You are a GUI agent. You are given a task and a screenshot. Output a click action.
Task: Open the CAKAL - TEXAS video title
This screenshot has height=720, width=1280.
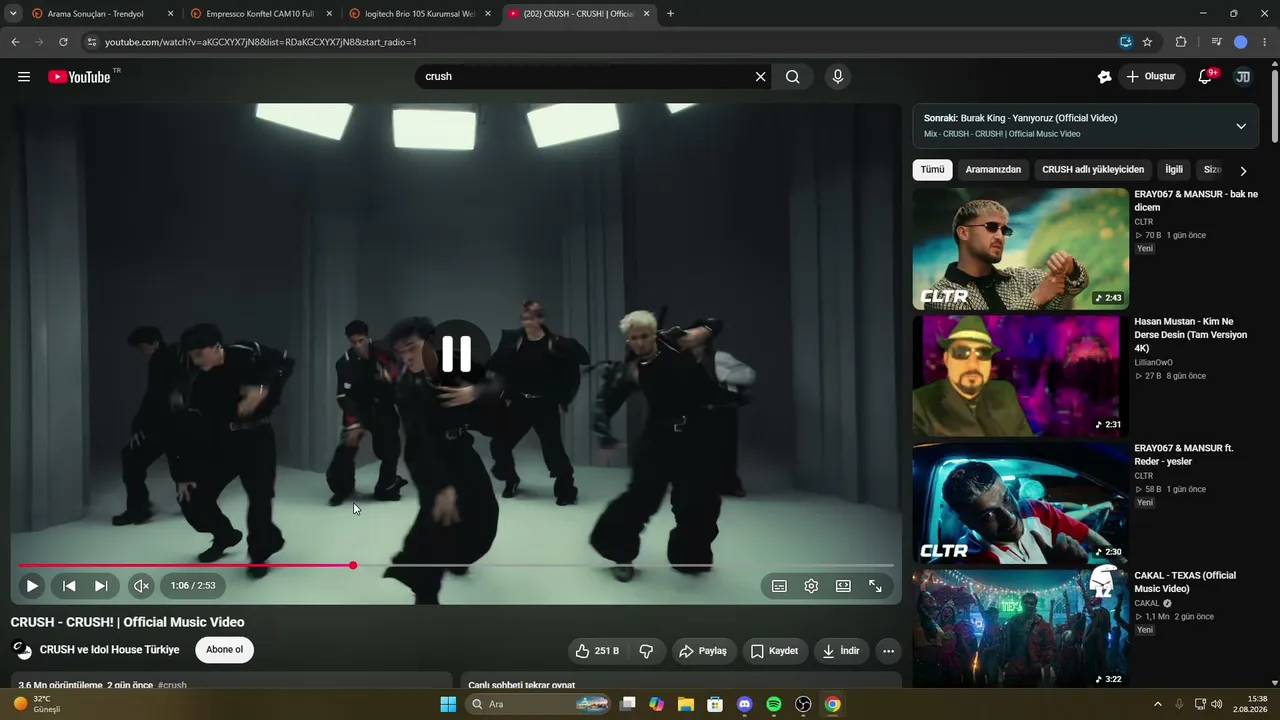(1185, 582)
